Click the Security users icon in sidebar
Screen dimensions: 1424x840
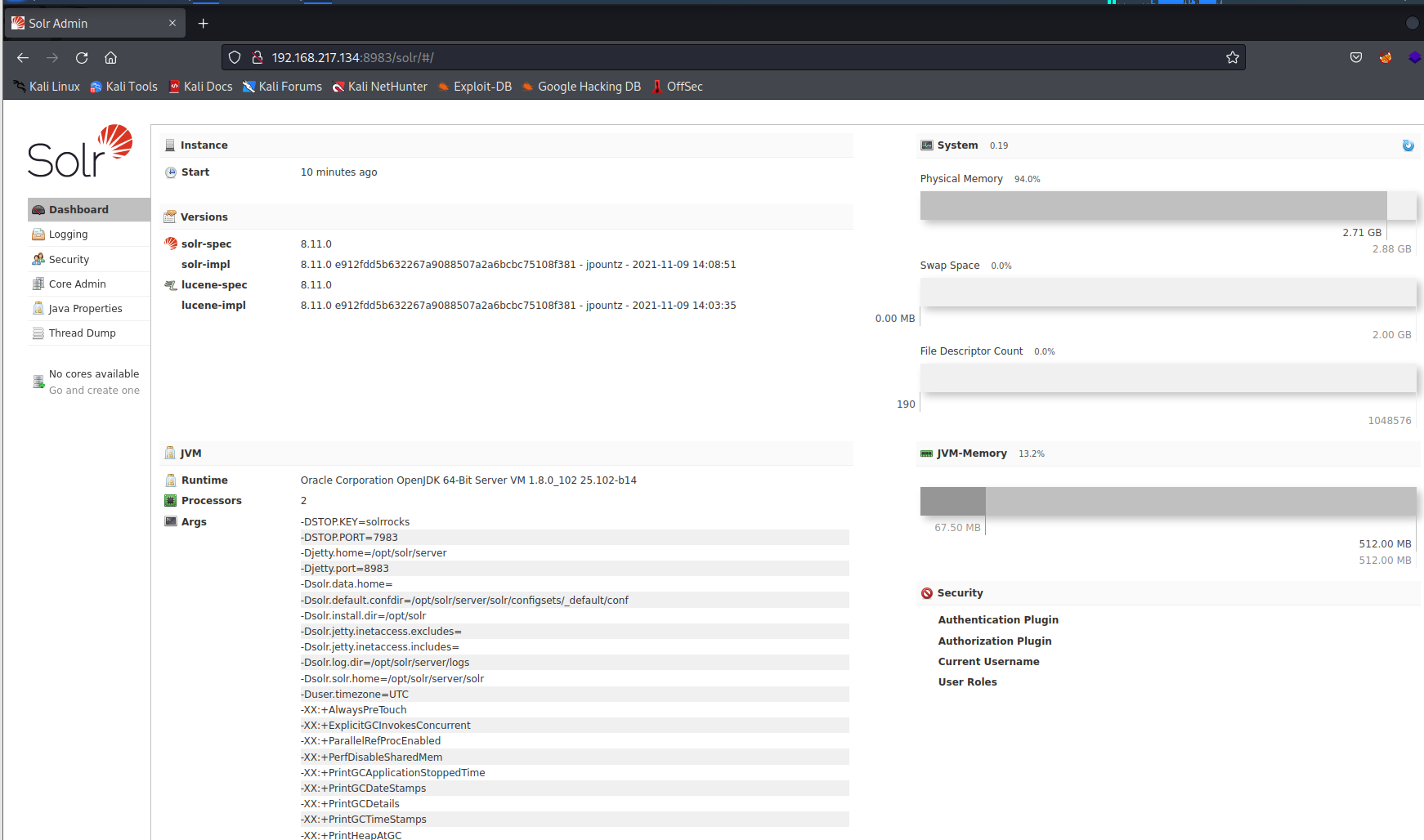click(x=38, y=259)
